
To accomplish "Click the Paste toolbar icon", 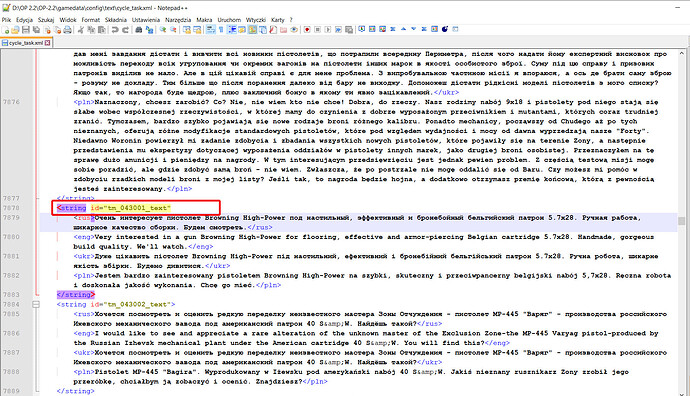I will [x=102, y=29].
